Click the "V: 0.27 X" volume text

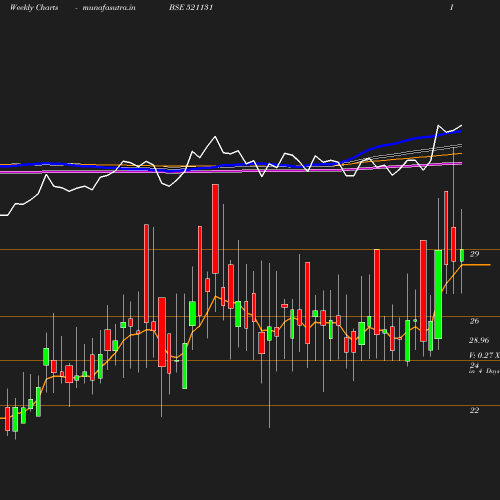(484, 355)
